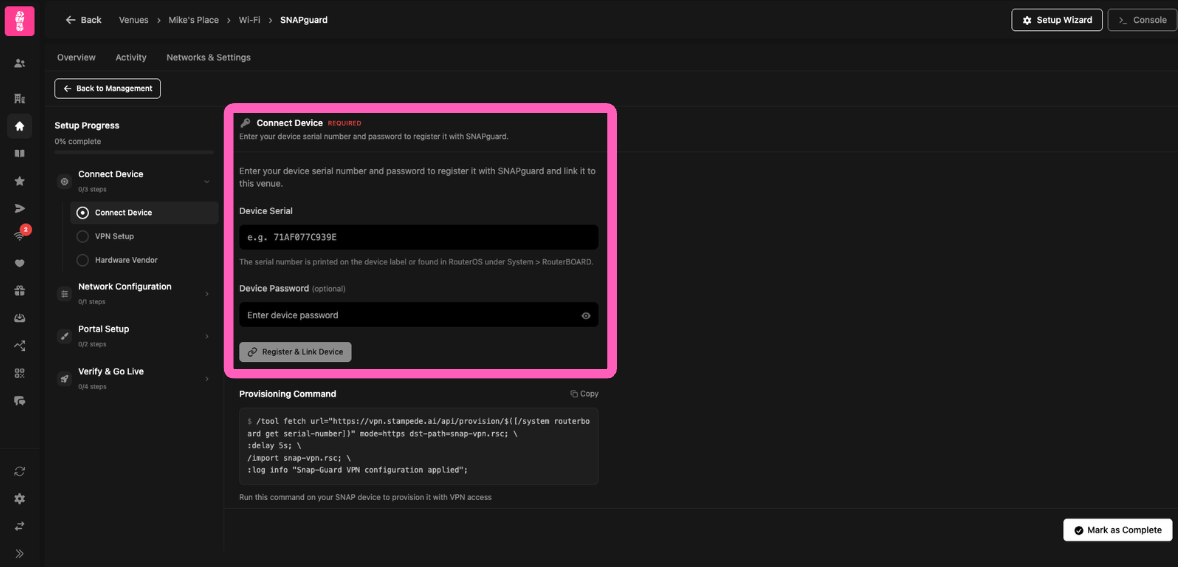
Task: Click the star icon in sidebar
Action: (x=19, y=181)
